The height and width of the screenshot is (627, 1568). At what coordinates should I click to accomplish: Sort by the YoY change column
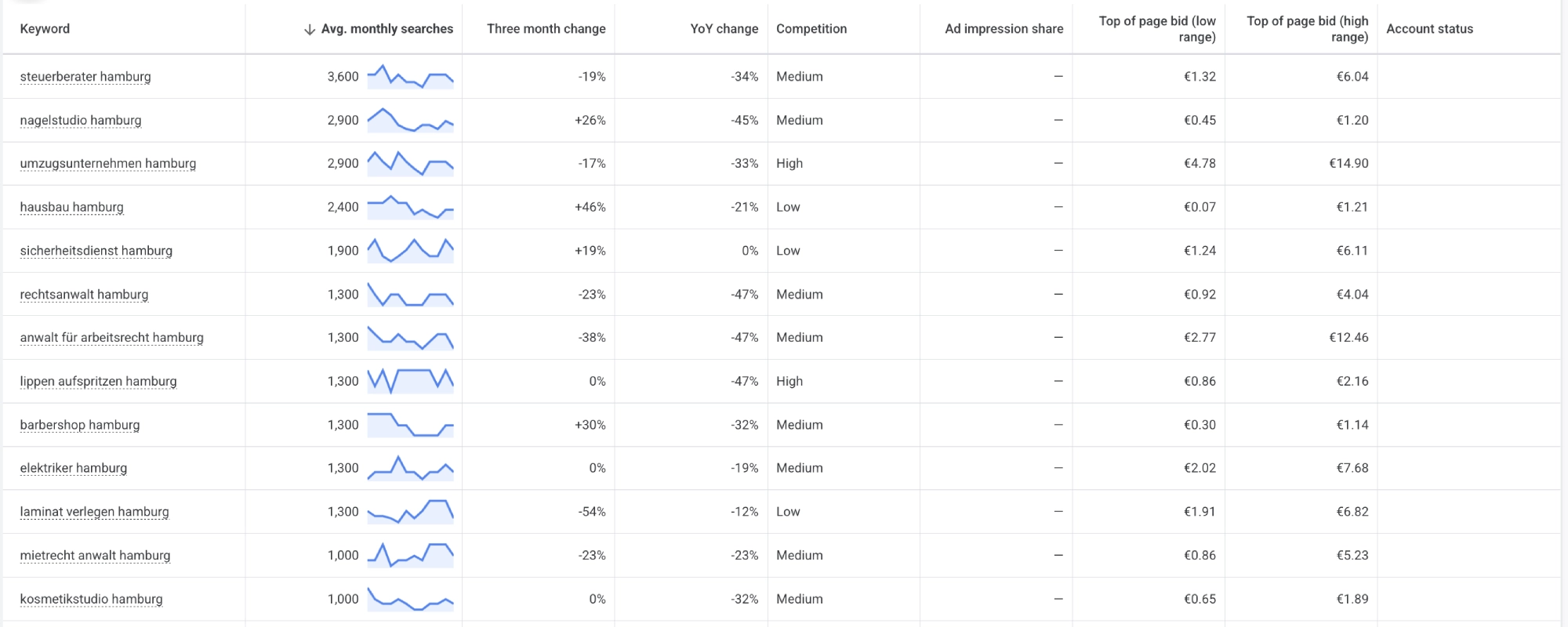pos(724,29)
